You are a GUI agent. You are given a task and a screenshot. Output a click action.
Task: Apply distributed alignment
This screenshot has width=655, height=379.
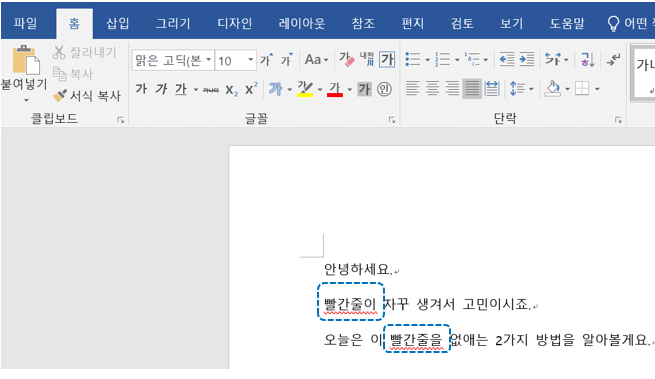tap(492, 88)
